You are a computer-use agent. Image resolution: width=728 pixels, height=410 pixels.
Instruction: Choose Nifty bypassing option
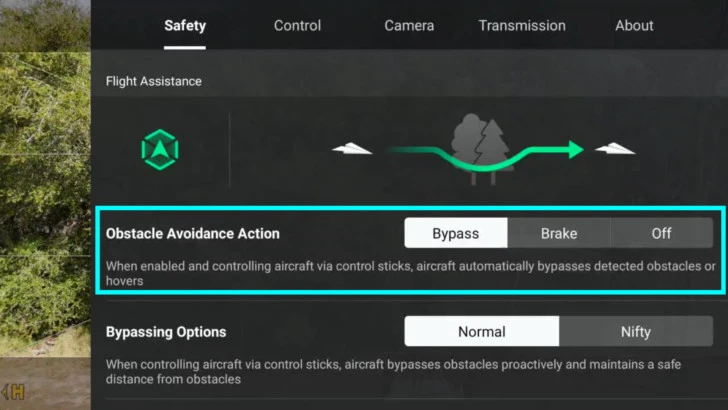pos(636,332)
